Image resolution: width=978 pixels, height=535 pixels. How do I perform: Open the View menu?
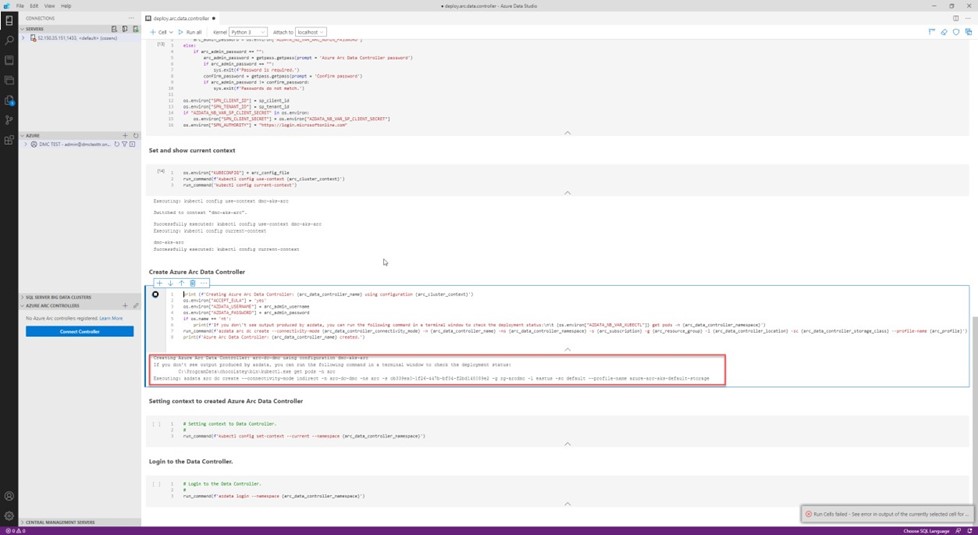pyautogui.click(x=49, y=6)
